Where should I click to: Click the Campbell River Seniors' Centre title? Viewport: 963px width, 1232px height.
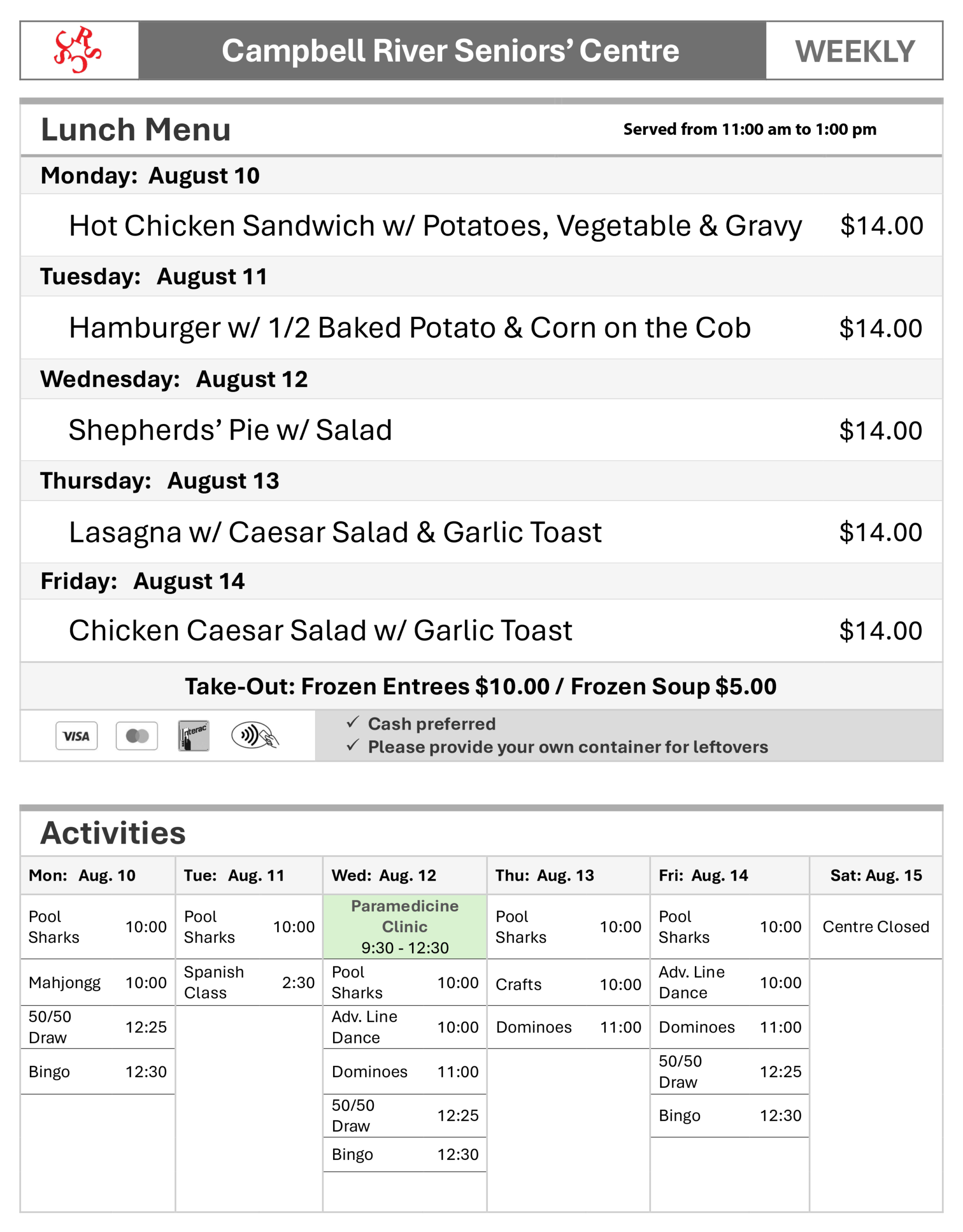click(x=450, y=50)
